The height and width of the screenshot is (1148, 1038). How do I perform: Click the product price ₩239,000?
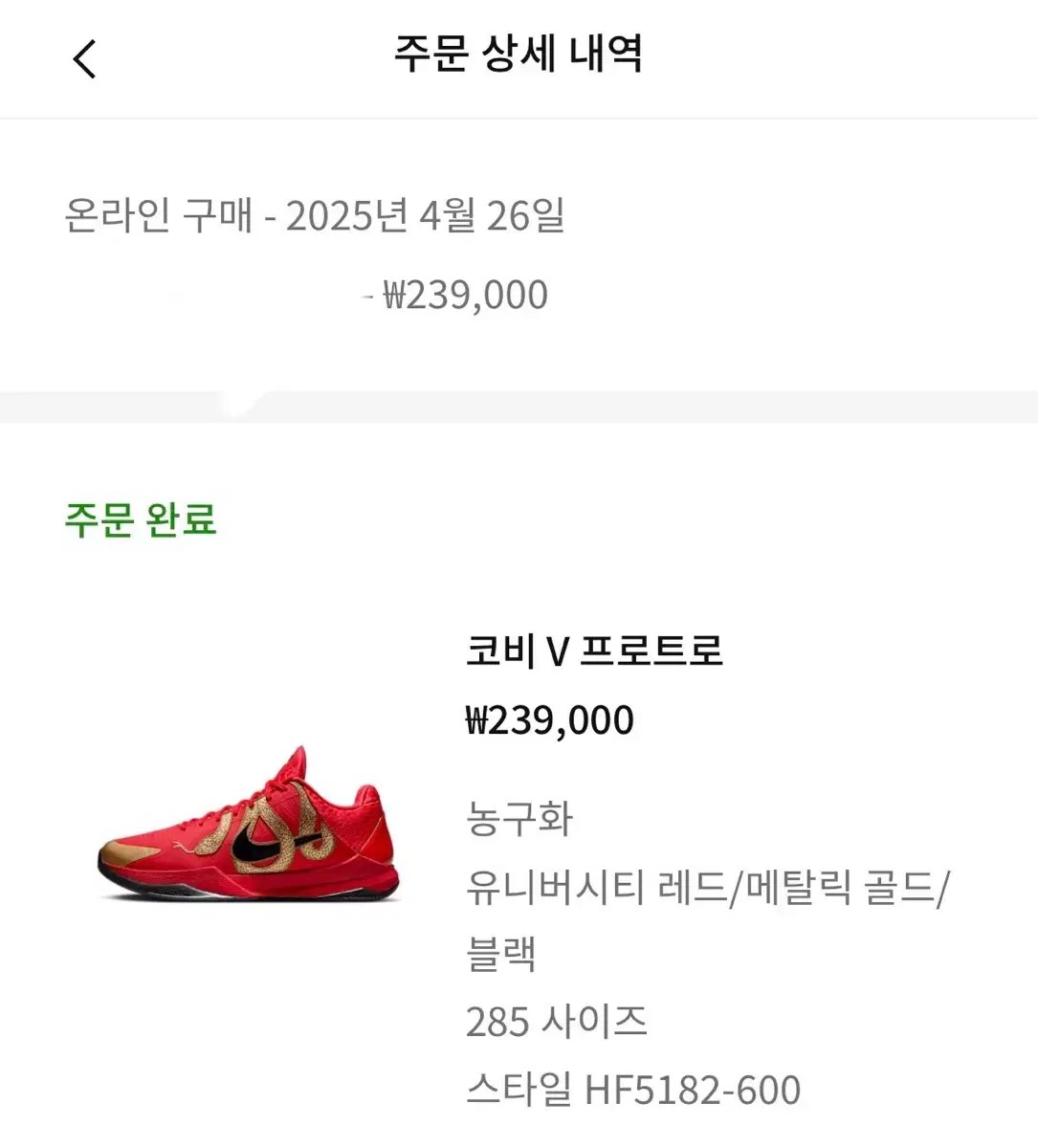[549, 720]
